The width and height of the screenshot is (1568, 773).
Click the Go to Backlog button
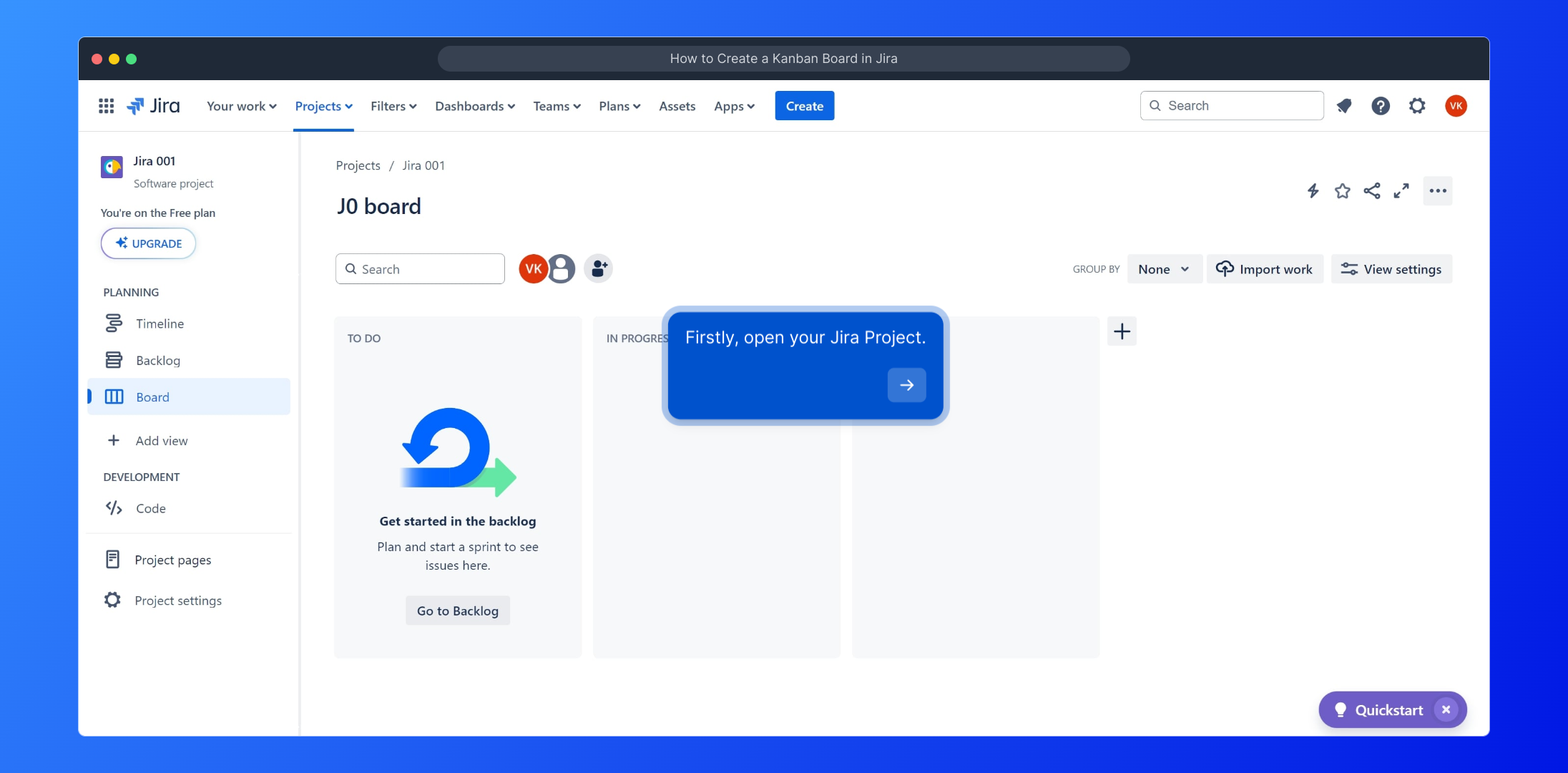pos(457,611)
